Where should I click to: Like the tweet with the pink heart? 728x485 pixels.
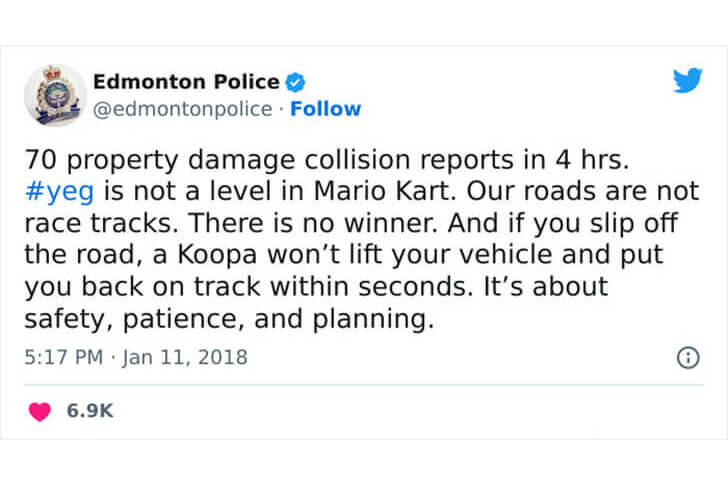(x=39, y=411)
